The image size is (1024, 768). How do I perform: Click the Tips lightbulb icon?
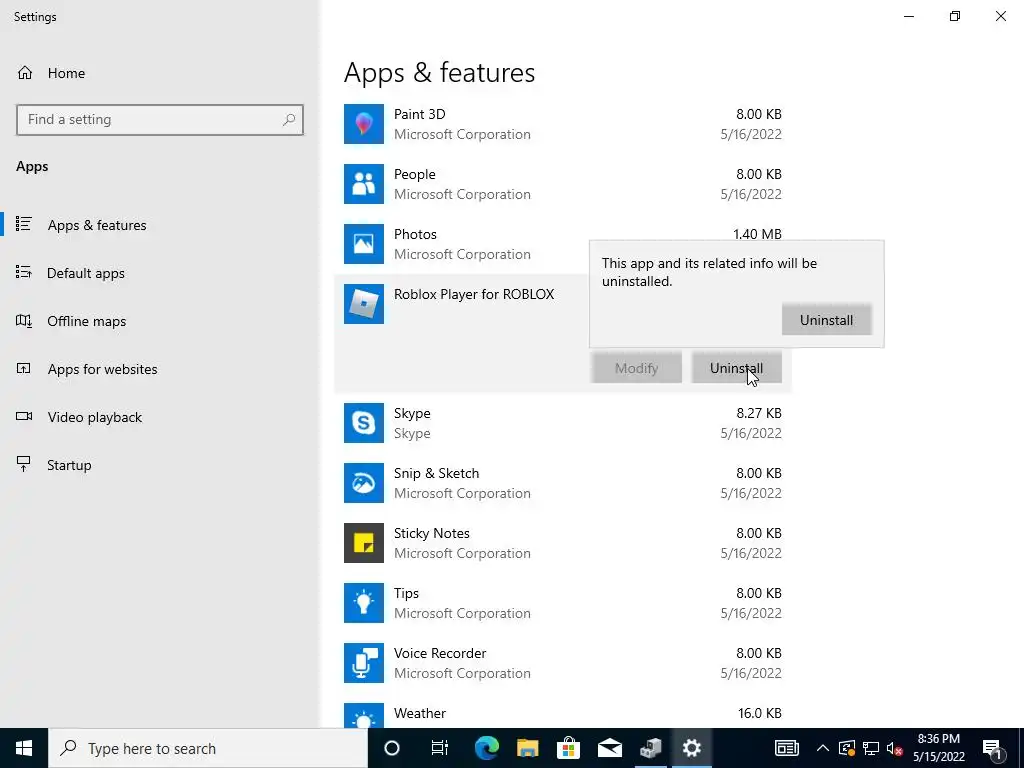click(x=364, y=603)
